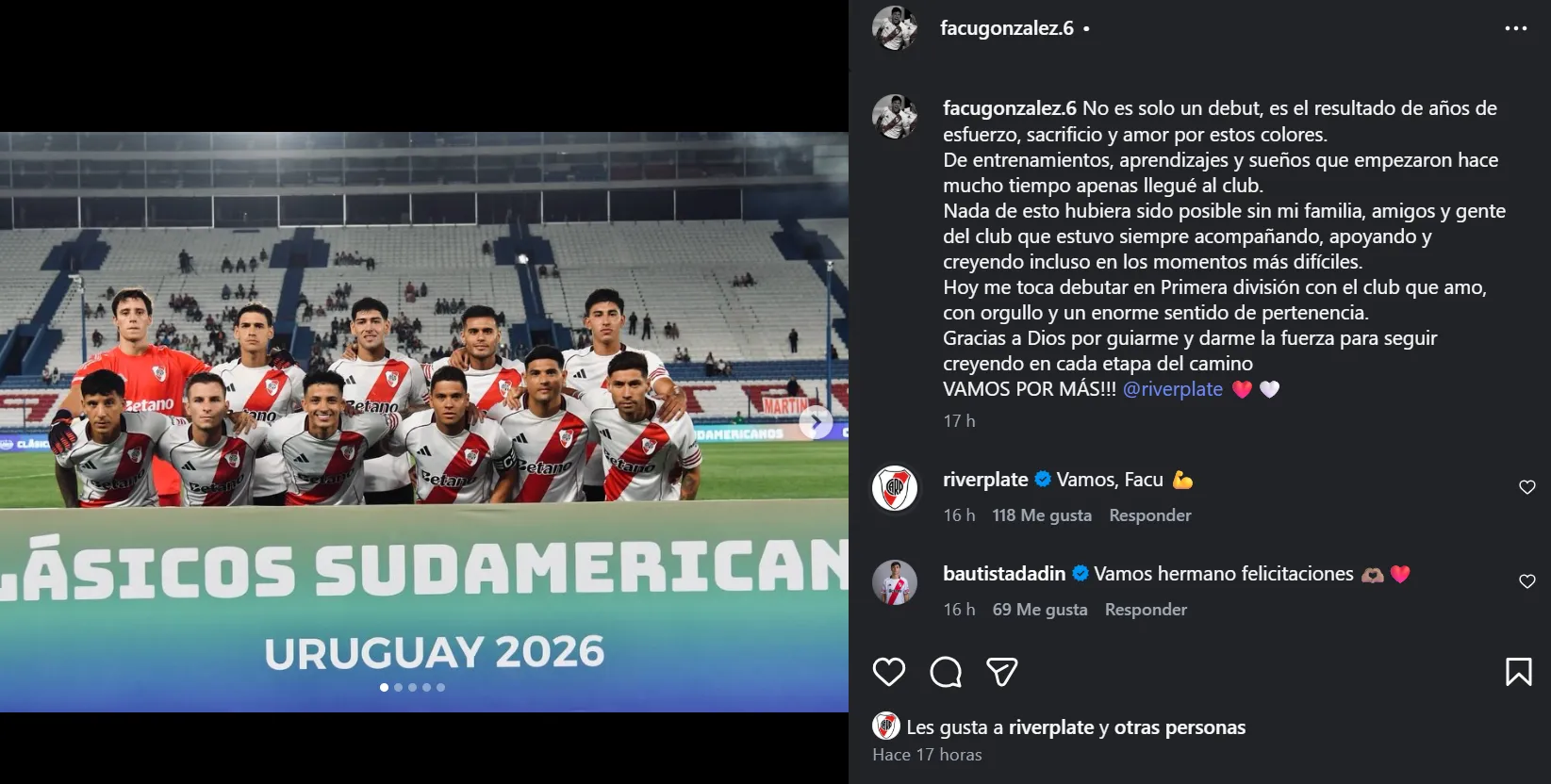Like bautistadadin's comment heart

click(1526, 581)
